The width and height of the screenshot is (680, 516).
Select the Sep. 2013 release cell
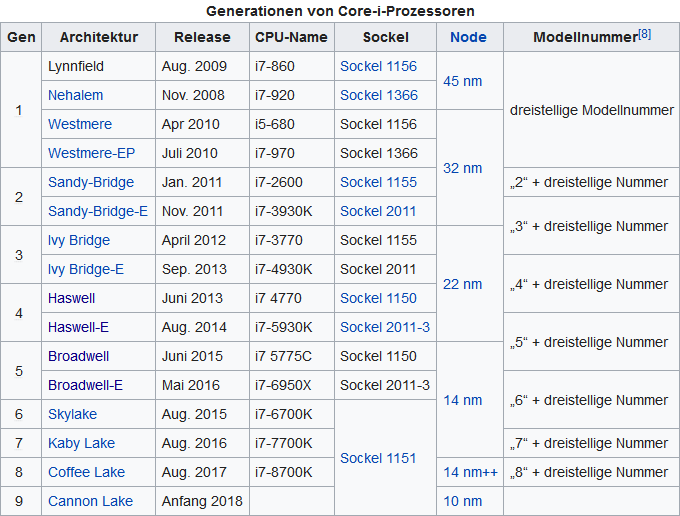pos(202,269)
